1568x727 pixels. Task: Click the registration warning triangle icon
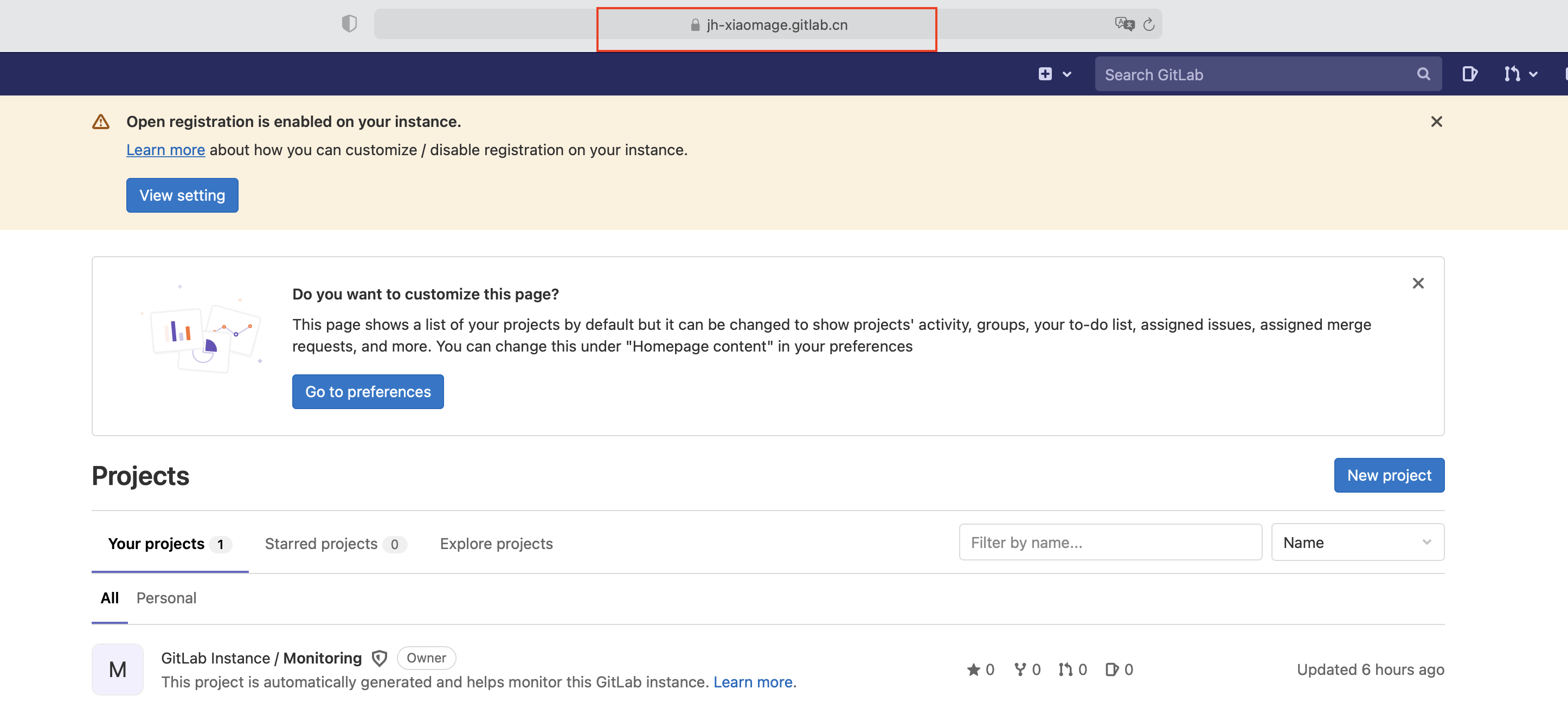tap(100, 122)
